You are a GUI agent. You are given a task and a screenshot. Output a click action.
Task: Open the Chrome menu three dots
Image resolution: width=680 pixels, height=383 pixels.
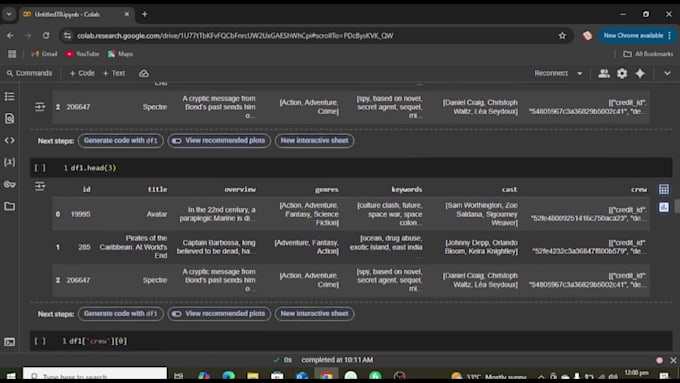670,36
